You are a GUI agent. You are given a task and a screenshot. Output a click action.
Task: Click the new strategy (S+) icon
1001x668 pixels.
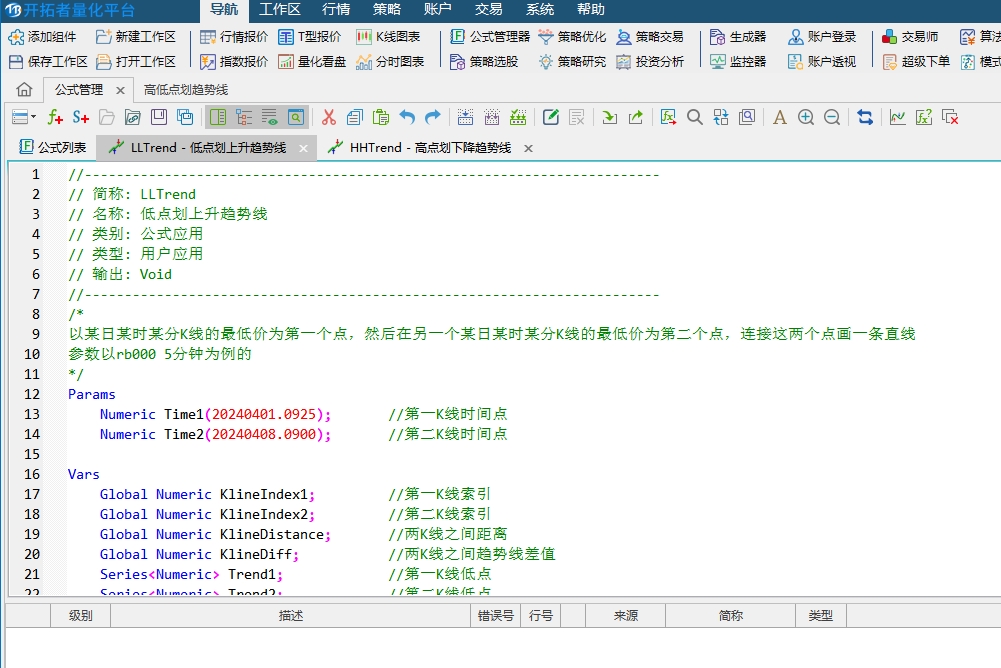pos(81,117)
